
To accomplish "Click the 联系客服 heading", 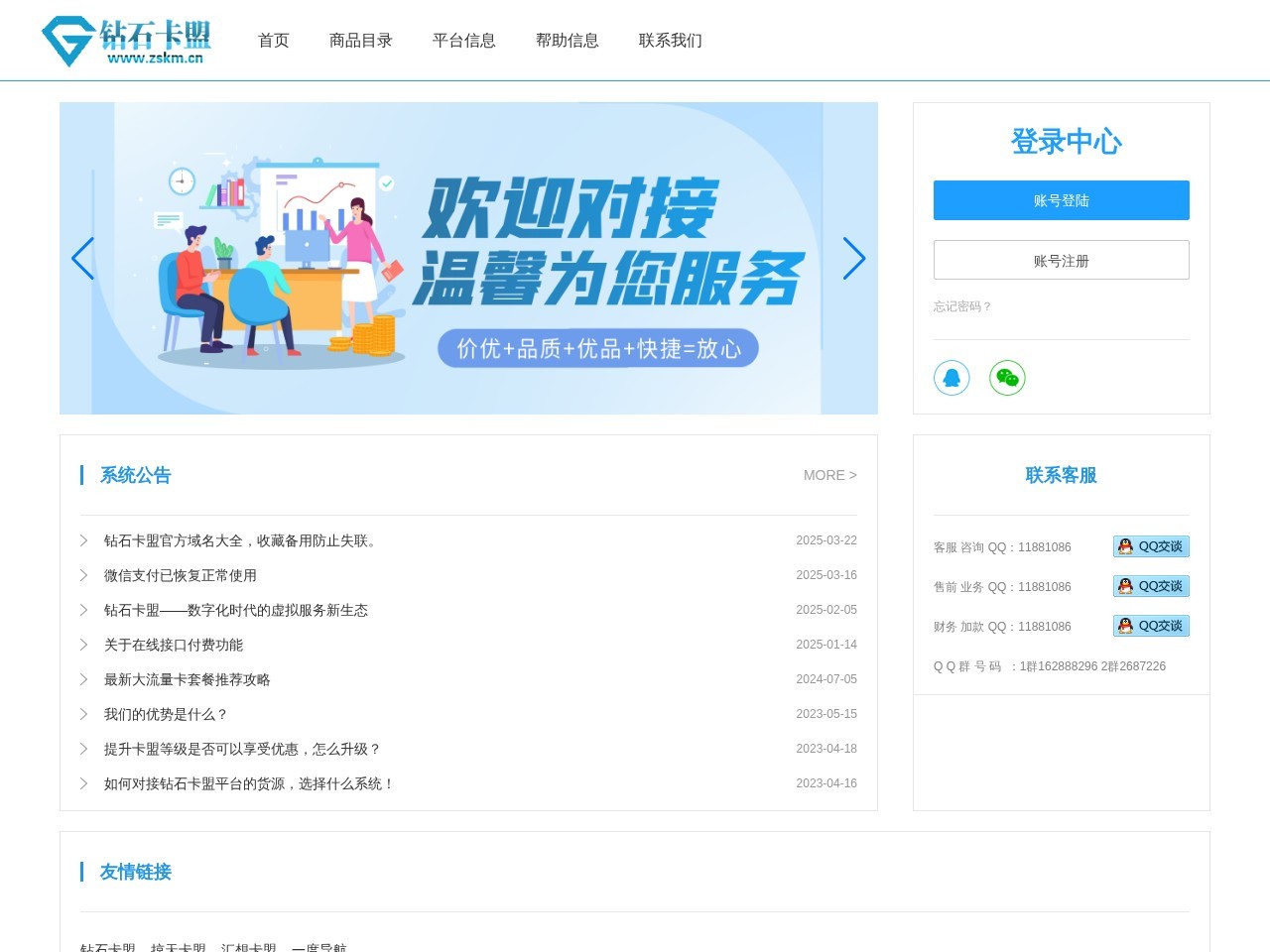I will [1062, 475].
